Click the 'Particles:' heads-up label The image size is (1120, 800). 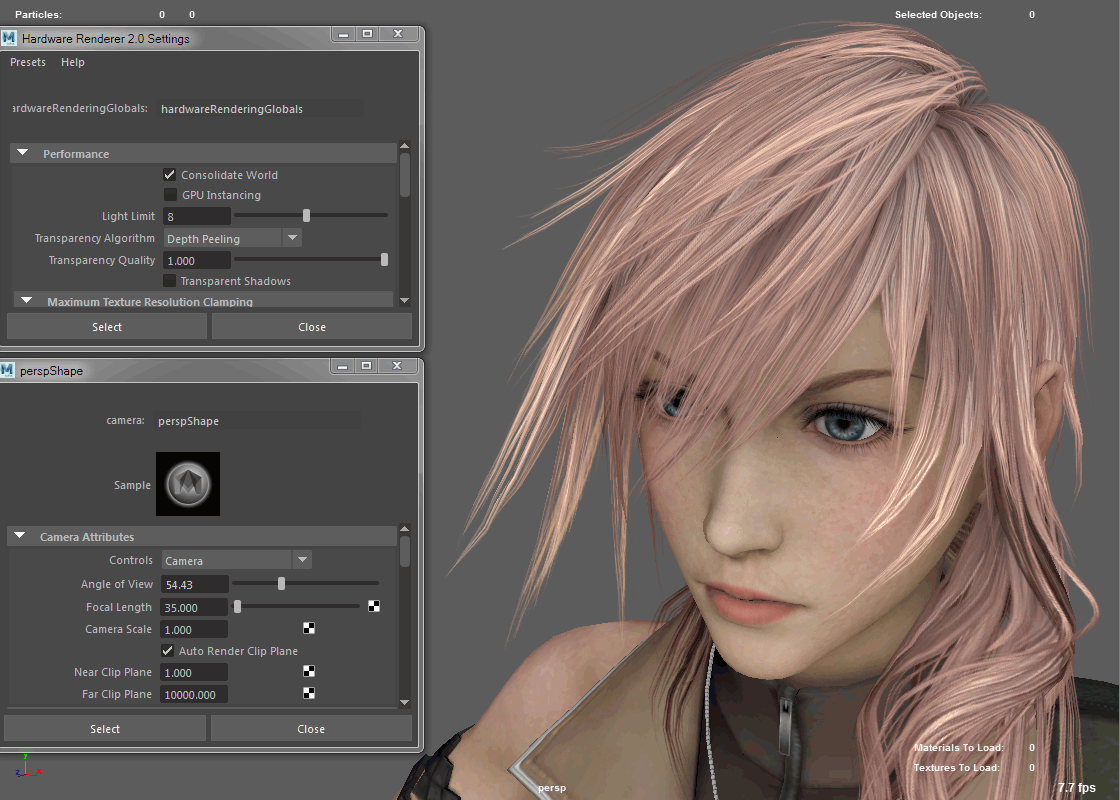click(38, 14)
